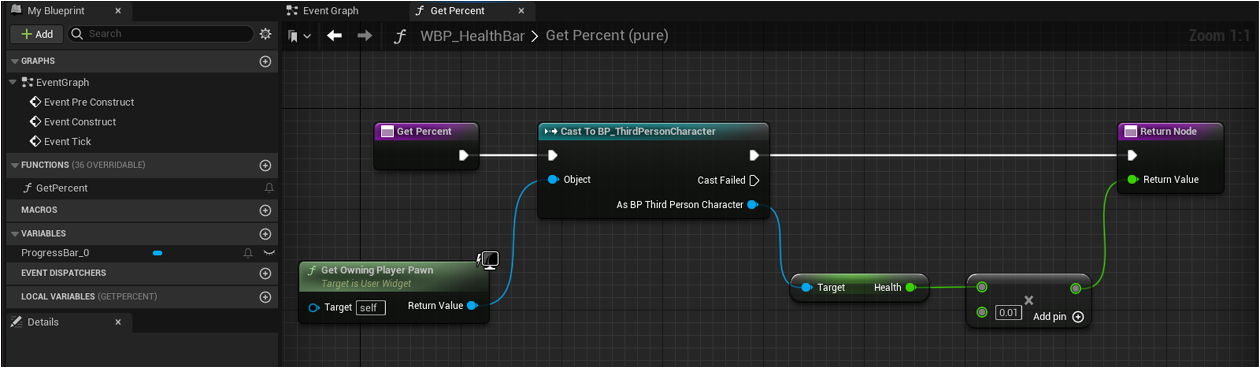The image size is (1260, 368).
Task: Switch to the Event Graph tab
Action: click(x=322, y=11)
